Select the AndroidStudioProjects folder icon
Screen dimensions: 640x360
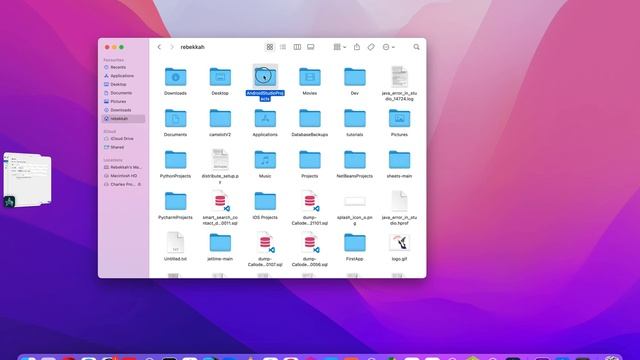point(265,76)
